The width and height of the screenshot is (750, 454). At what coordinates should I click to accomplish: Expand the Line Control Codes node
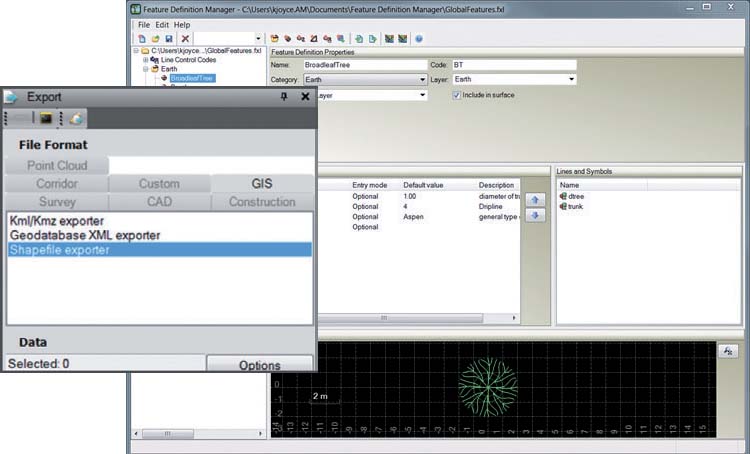point(145,60)
